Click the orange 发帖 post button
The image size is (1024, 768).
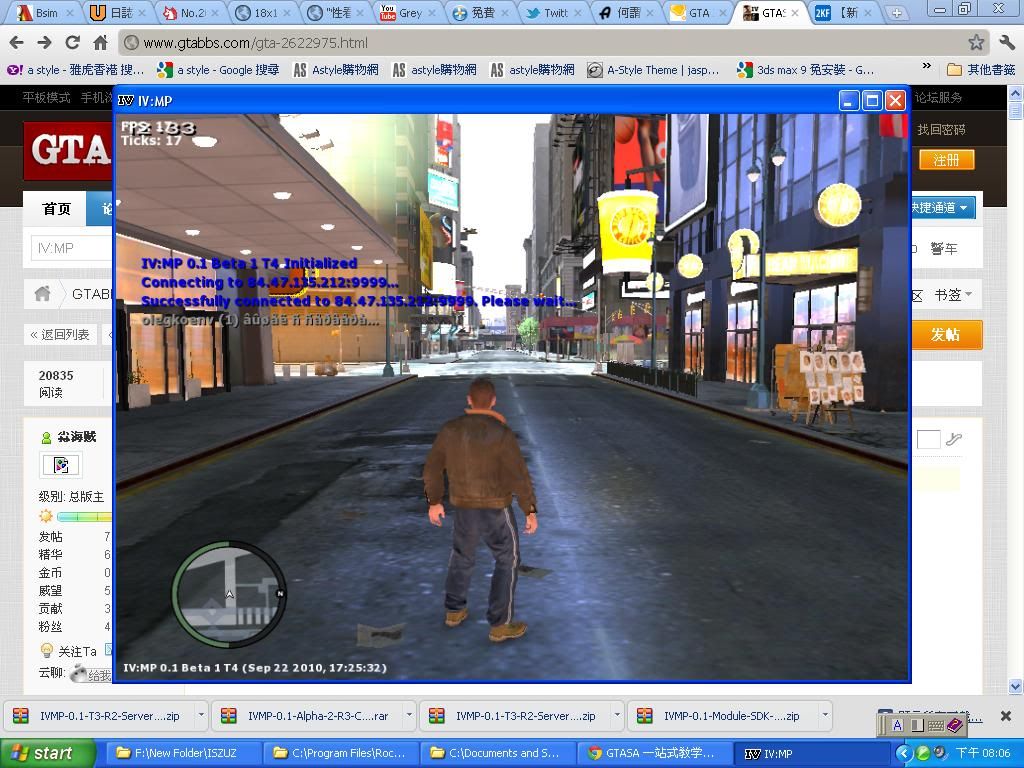coord(946,334)
